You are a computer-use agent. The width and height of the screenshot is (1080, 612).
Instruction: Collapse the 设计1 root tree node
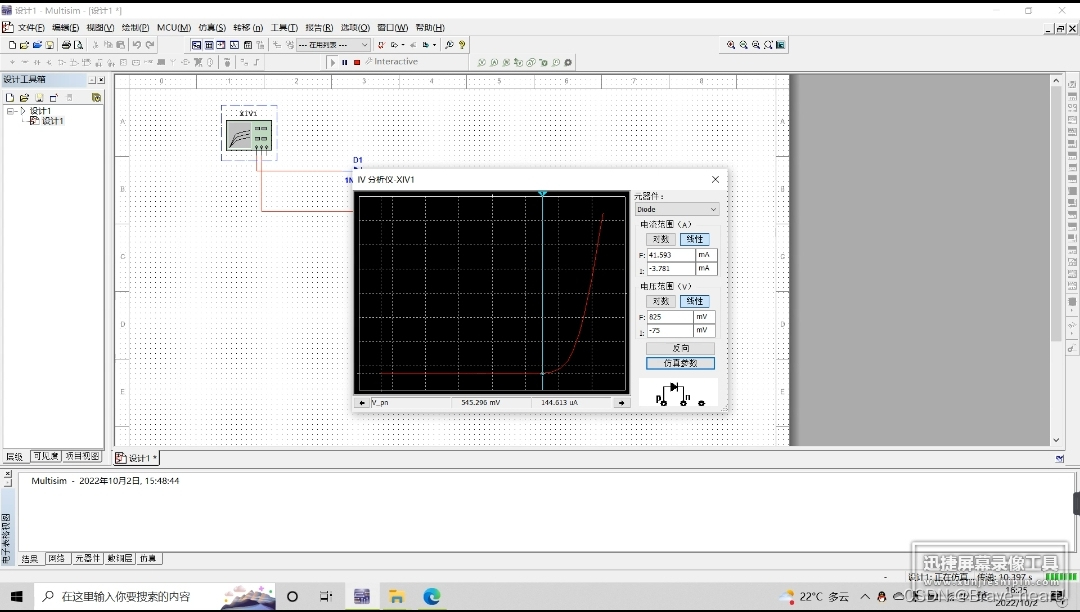coord(10,111)
